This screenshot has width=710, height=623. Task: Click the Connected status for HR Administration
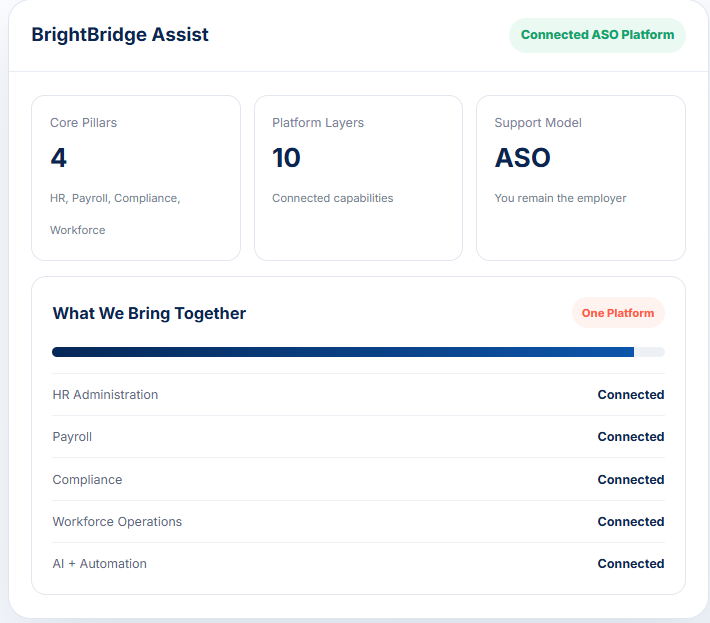(x=631, y=395)
